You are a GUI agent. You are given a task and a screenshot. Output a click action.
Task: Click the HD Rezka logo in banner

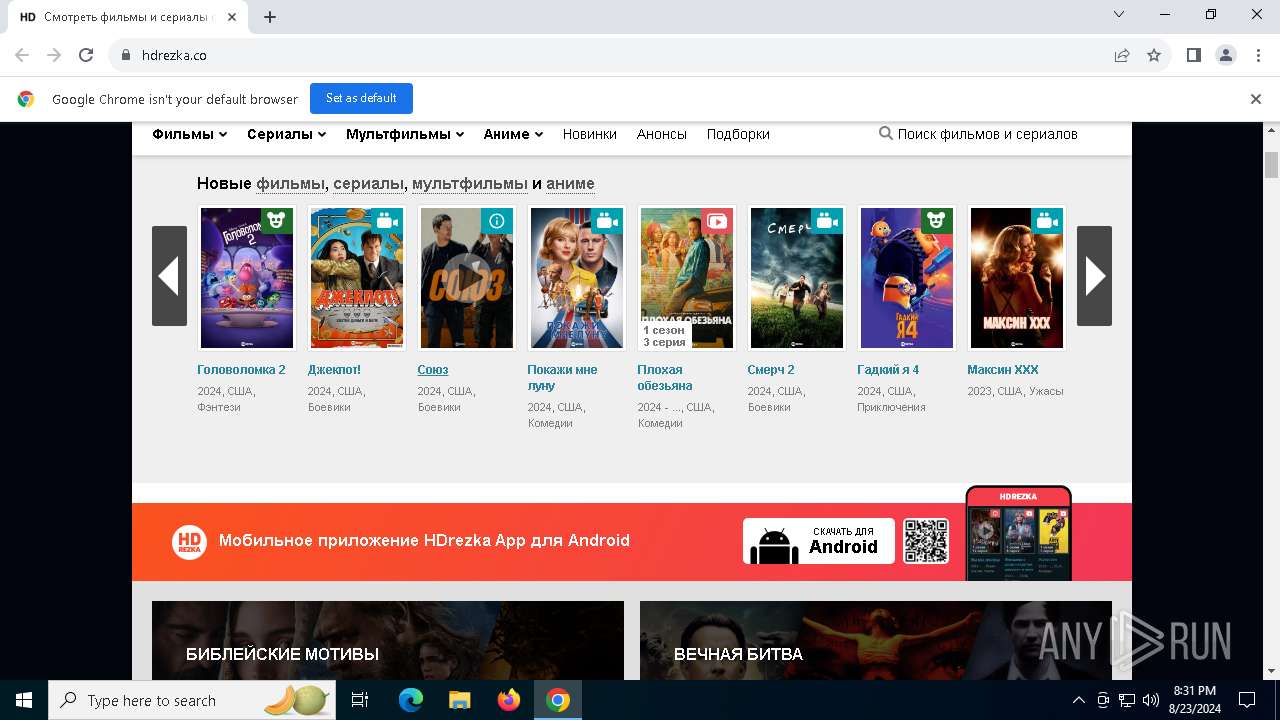click(189, 542)
